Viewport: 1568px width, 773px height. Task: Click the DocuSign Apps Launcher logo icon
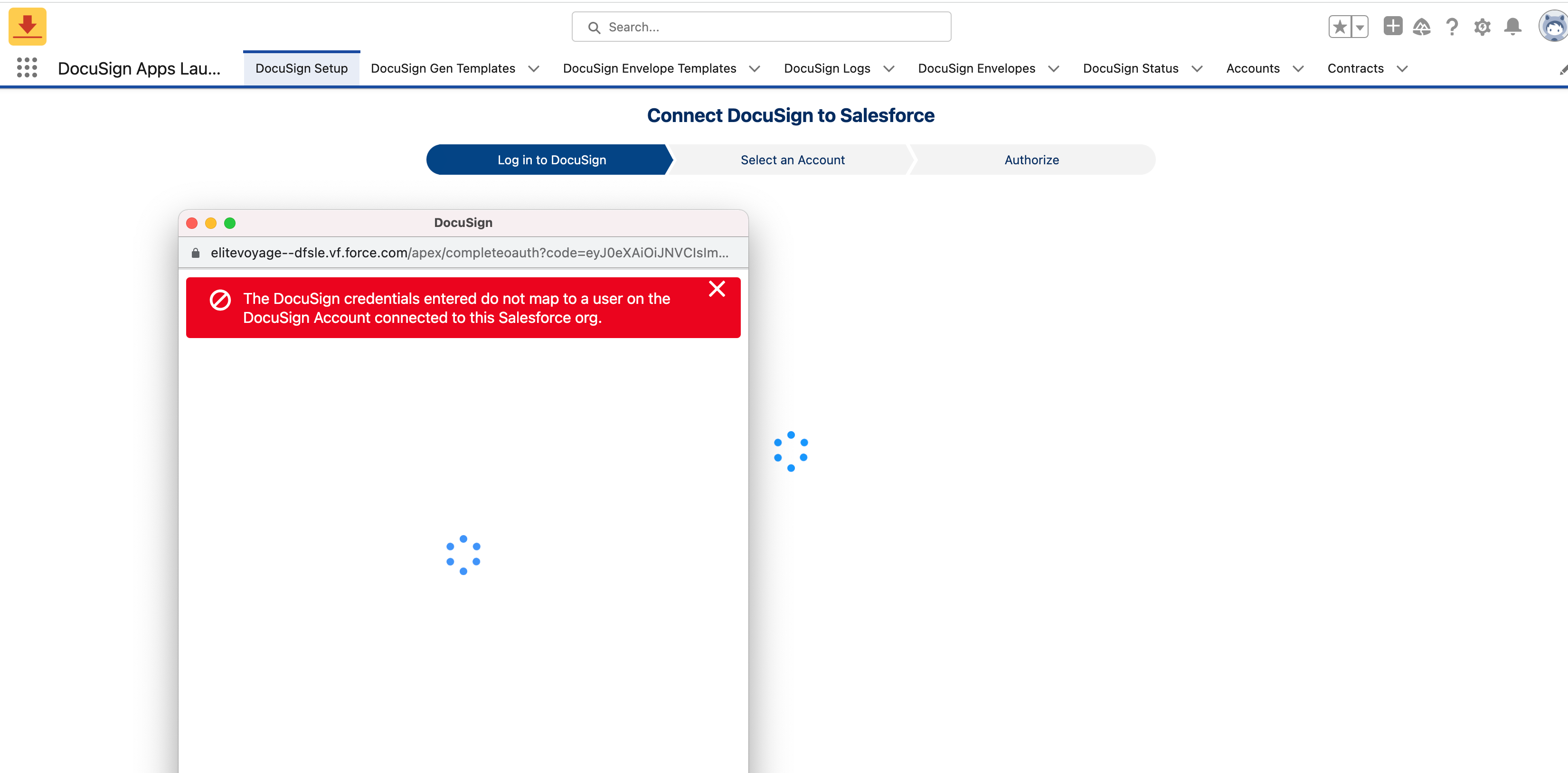[28, 26]
